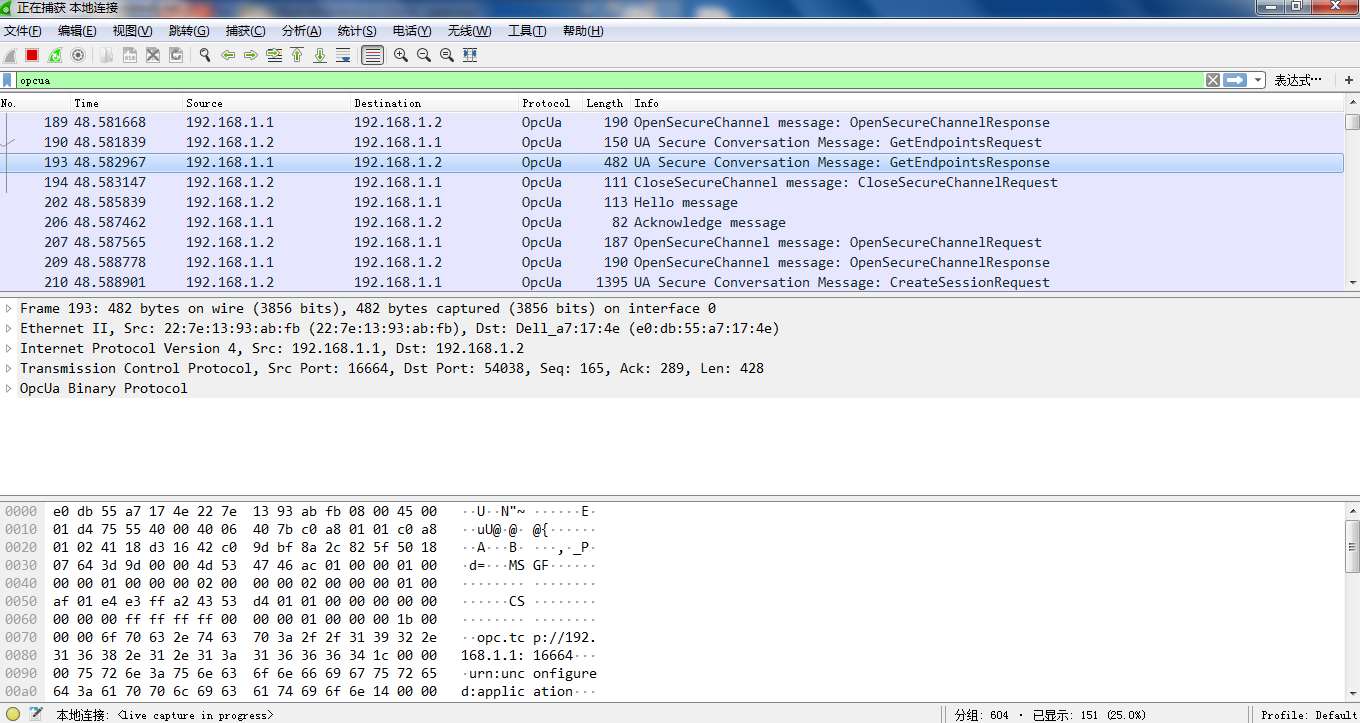
Task: Jump to the last packet
Action: [320, 55]
